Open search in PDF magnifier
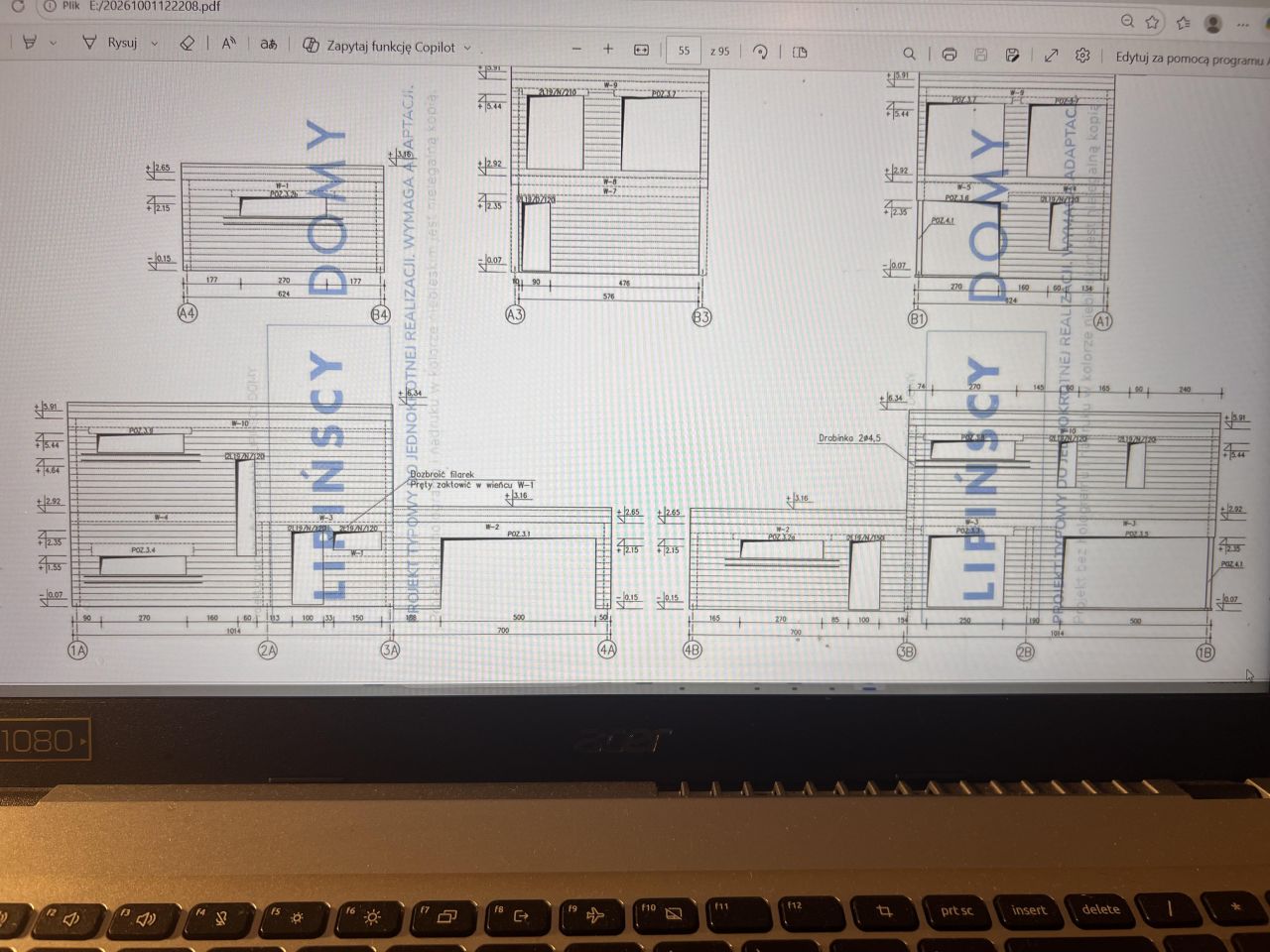 point(909,54)
